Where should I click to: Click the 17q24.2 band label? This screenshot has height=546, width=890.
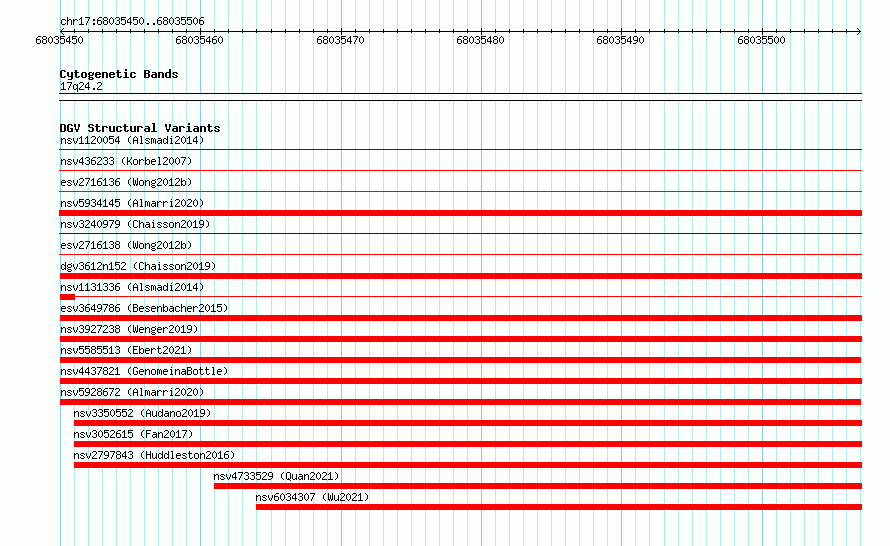click(81, 86)
